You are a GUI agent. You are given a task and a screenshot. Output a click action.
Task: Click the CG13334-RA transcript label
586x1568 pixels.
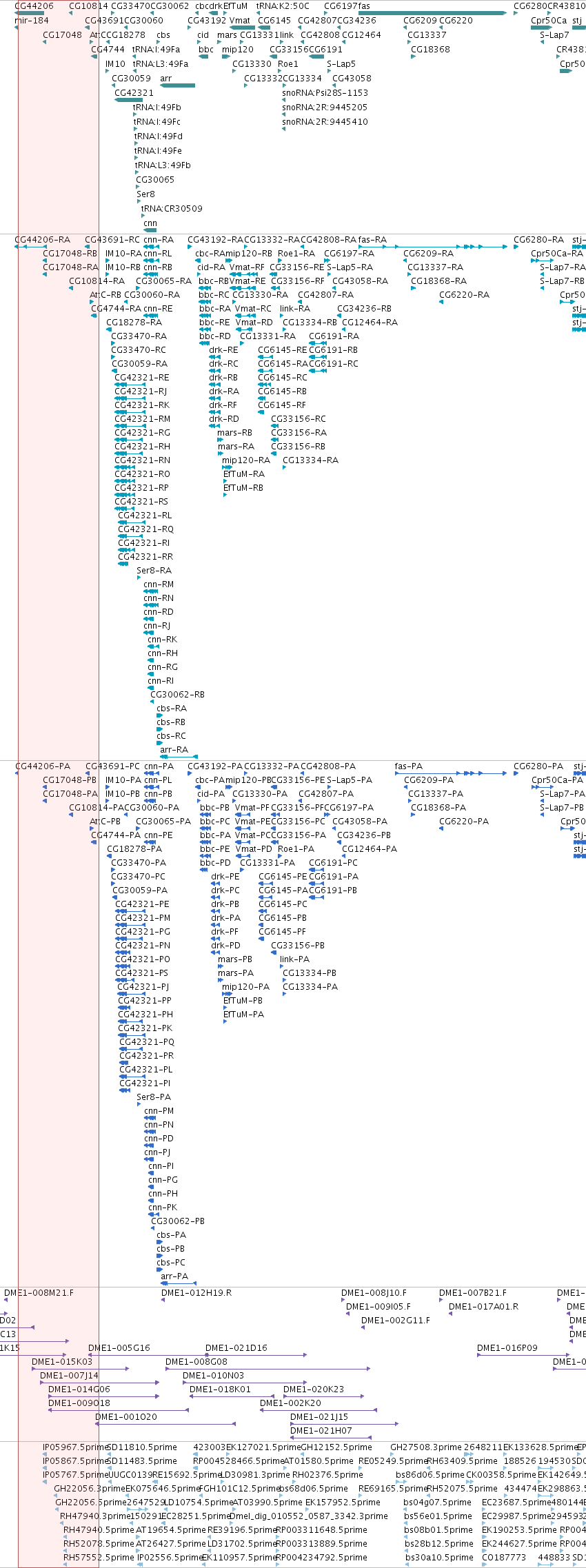[x=310, y=460]
